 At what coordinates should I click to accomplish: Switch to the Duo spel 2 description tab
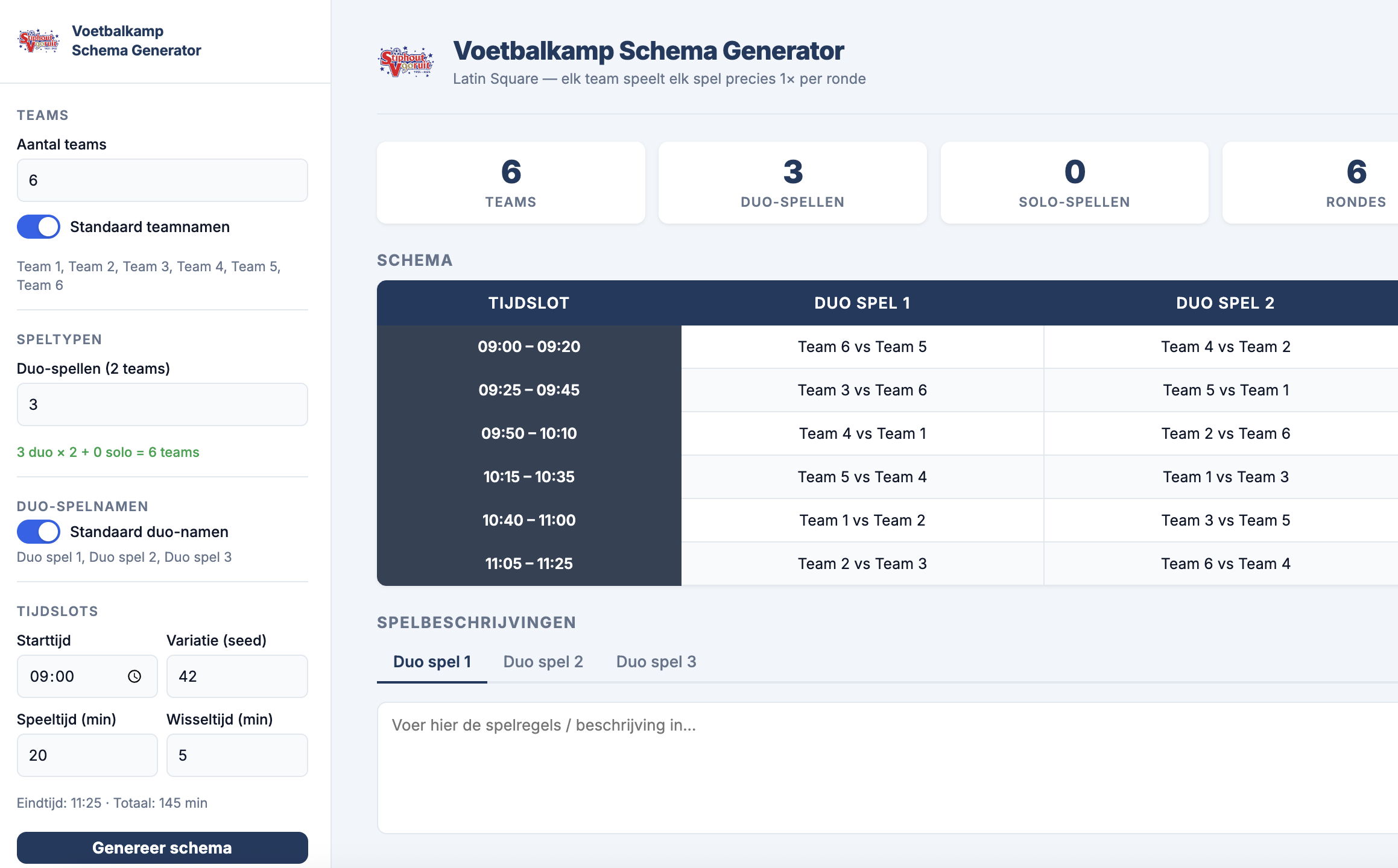point(543,662)
